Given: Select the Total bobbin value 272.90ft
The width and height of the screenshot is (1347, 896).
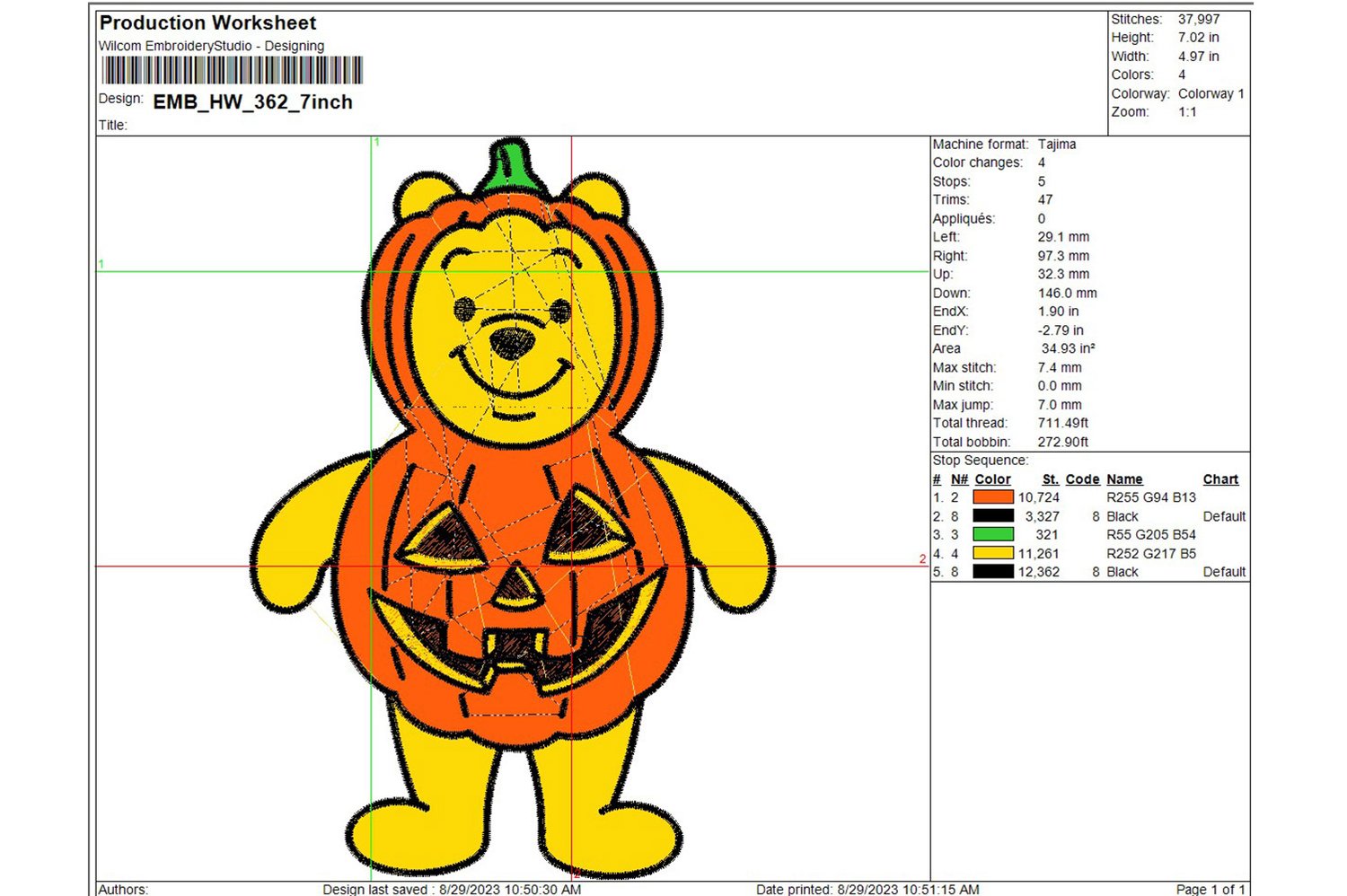Looking at the screenshot, I should pyautogui.click(x=1063, y=442).
